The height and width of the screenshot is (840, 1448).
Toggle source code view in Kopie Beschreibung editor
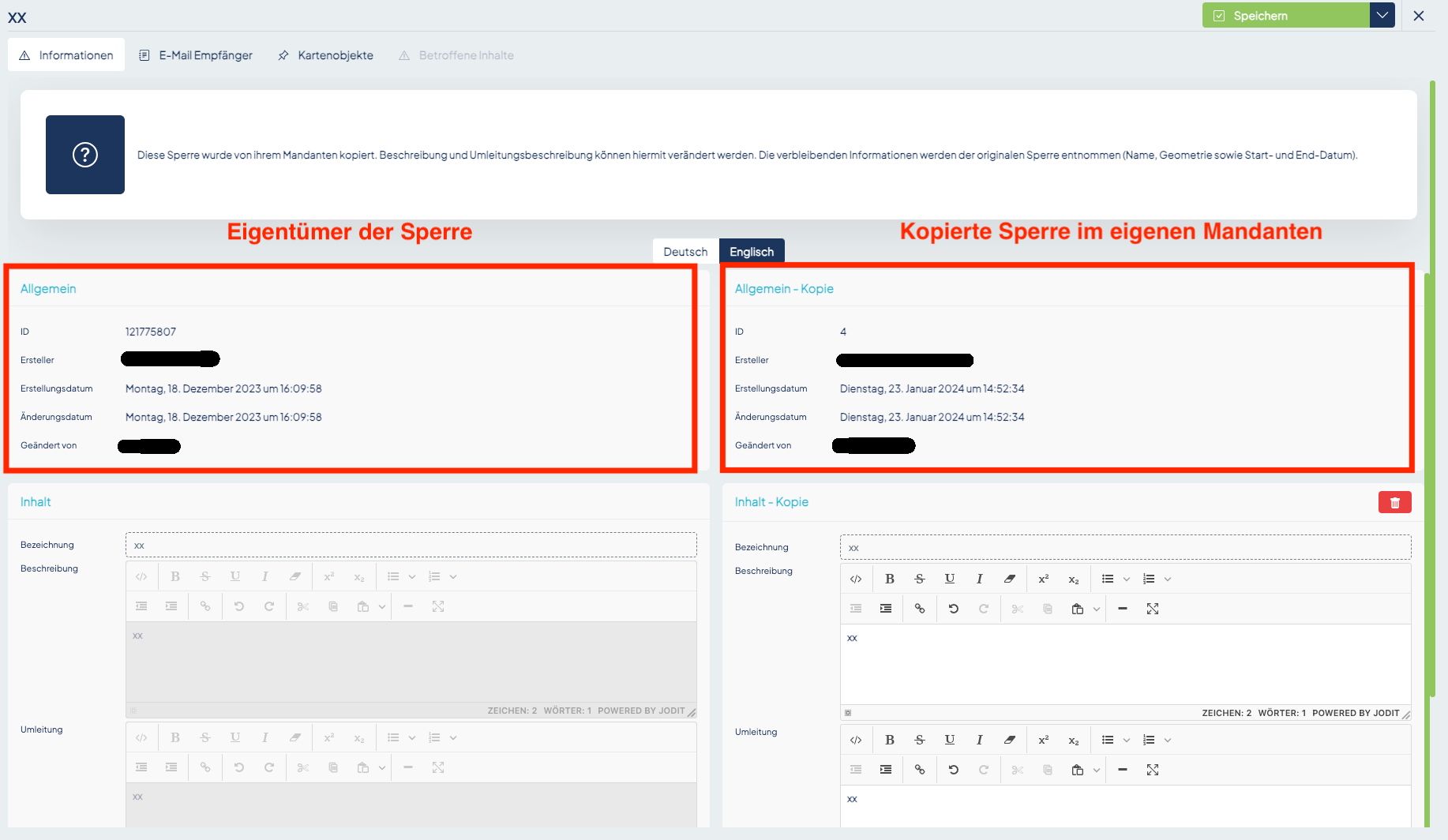pyautogui.click(x=856, y=579)
